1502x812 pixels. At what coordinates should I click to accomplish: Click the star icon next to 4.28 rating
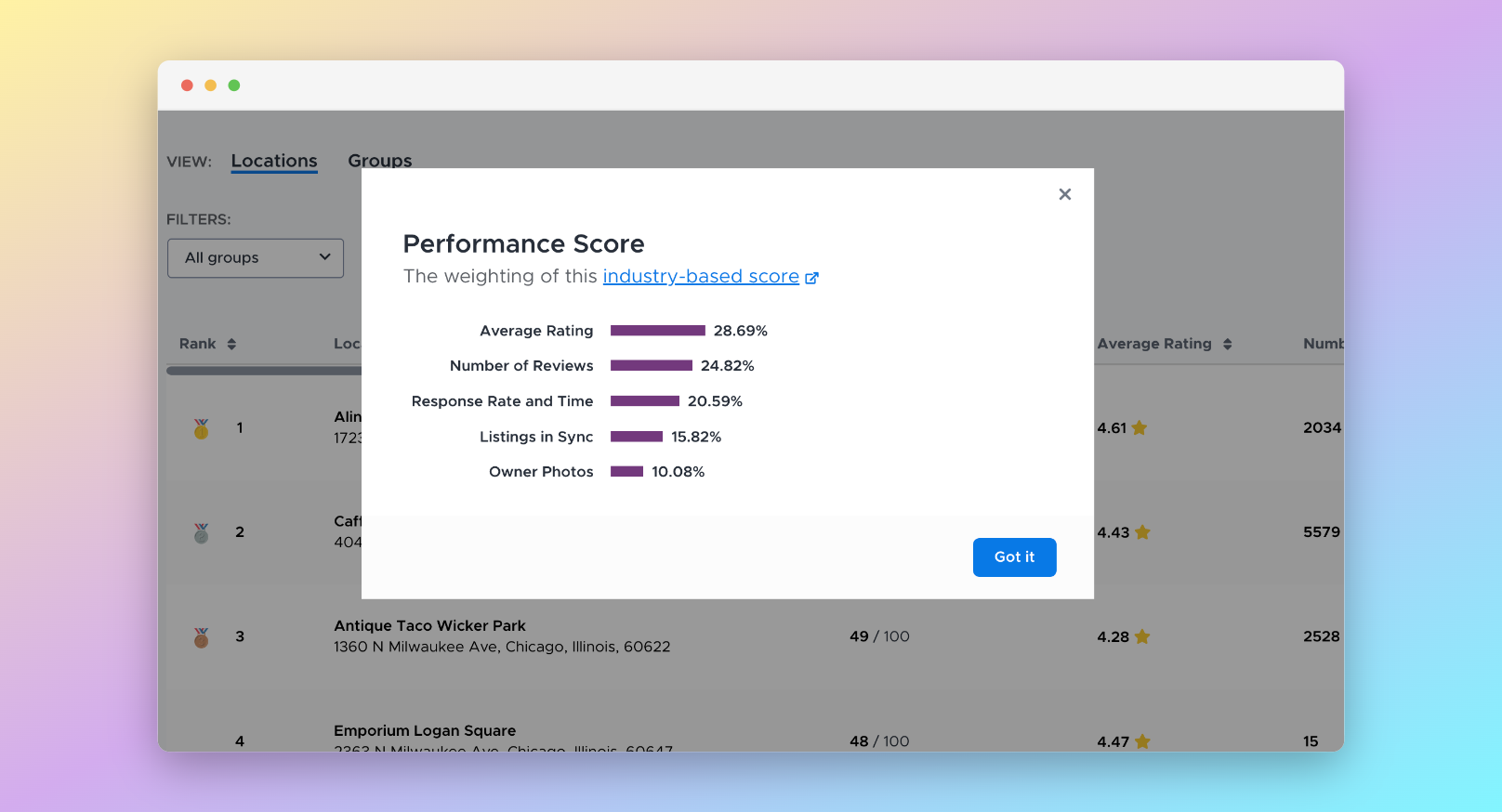tap(1142, 637)
